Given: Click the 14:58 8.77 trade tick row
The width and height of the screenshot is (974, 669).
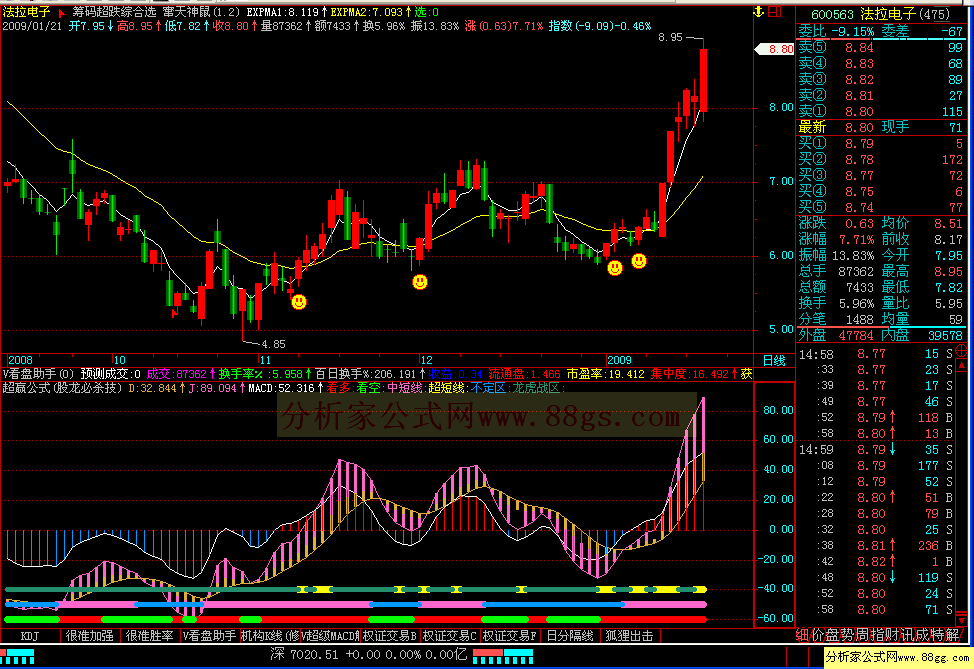Looking at the screenshot, I should click(876, 354).
